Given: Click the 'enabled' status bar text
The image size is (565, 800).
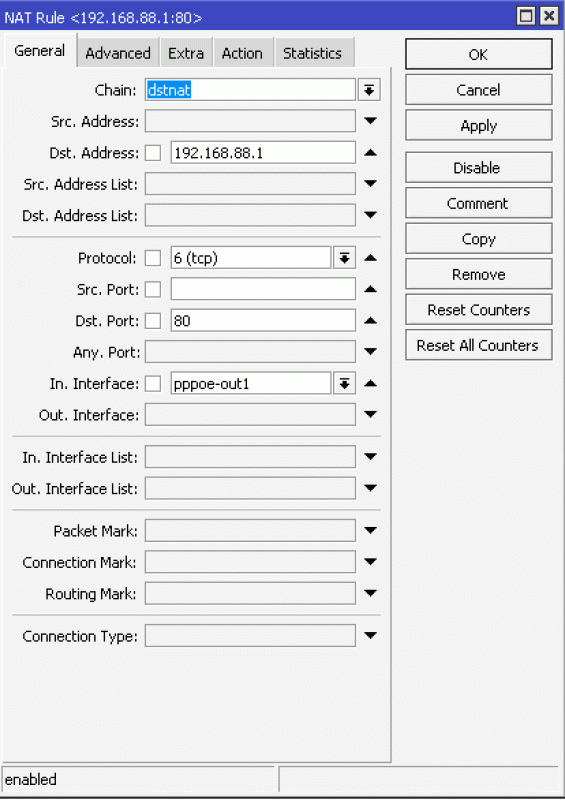Looking at the screenshot, I should pos(31,780).
